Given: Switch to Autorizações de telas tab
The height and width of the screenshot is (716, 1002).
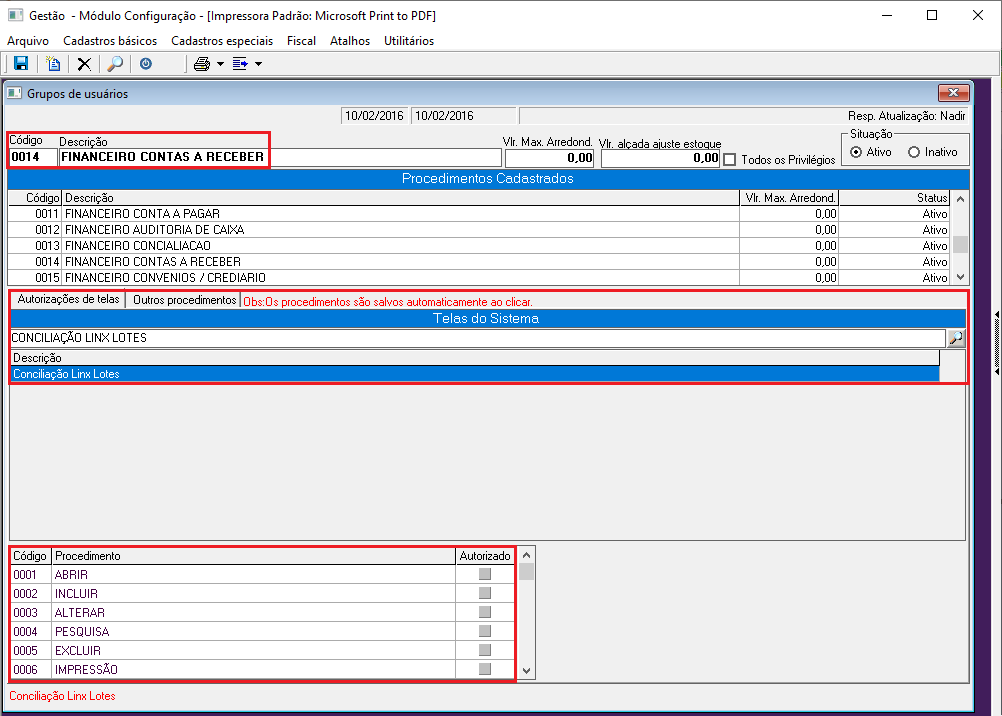Looking at the screenshot, I should coord(68,299).
